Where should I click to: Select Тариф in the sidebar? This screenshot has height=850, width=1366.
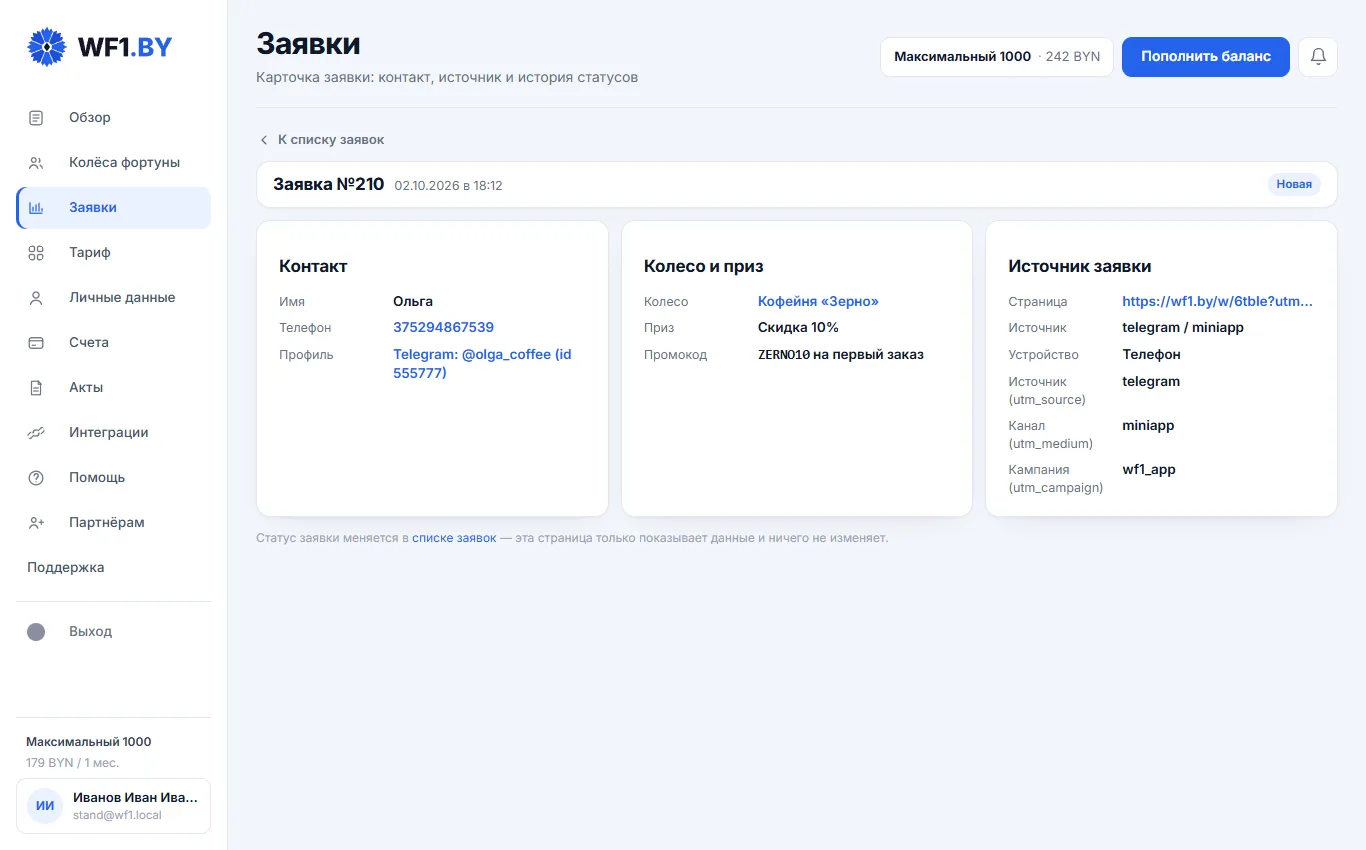pyautogui.click(x=113, y=253)
